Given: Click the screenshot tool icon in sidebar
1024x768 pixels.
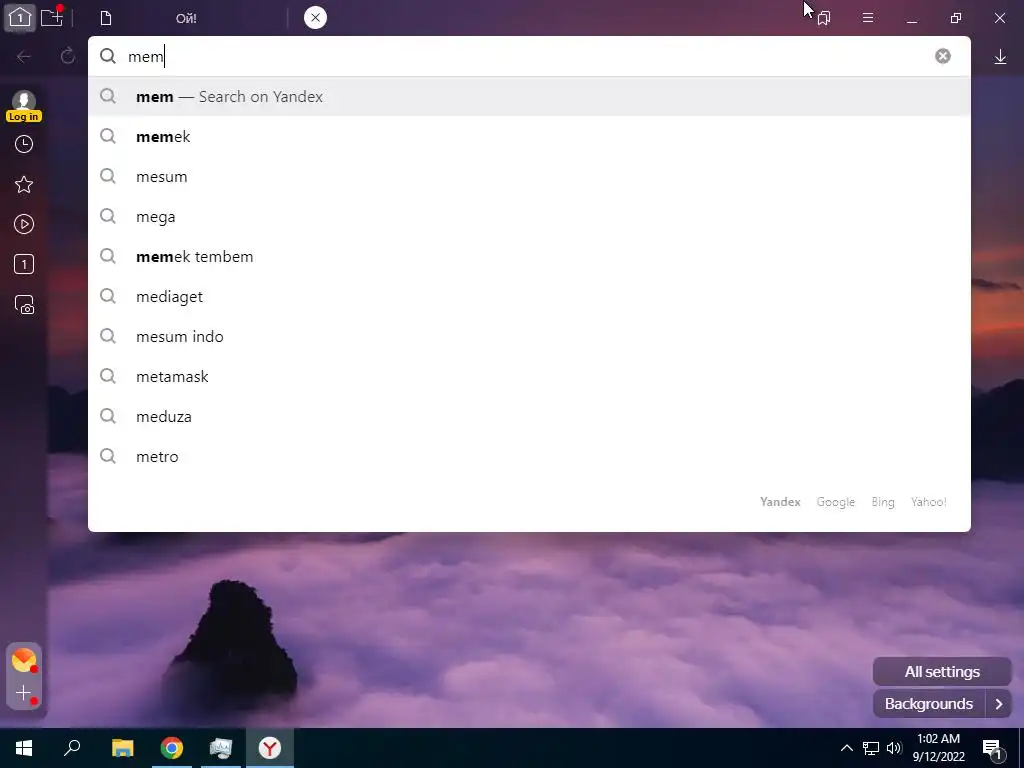Looking at the screenshot, I should 24,305.
